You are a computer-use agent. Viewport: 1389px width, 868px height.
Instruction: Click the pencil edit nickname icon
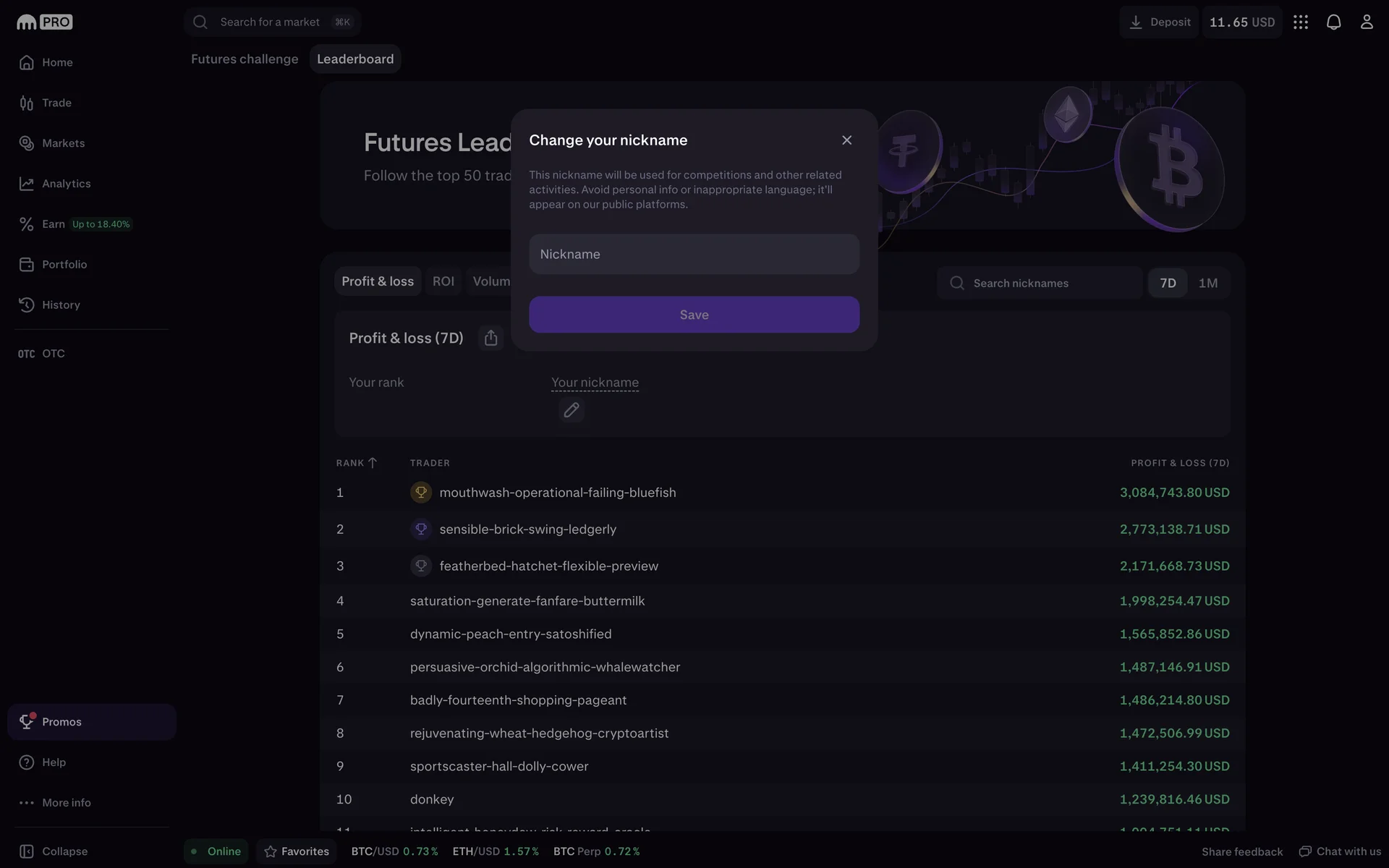[x=571, y=410]
